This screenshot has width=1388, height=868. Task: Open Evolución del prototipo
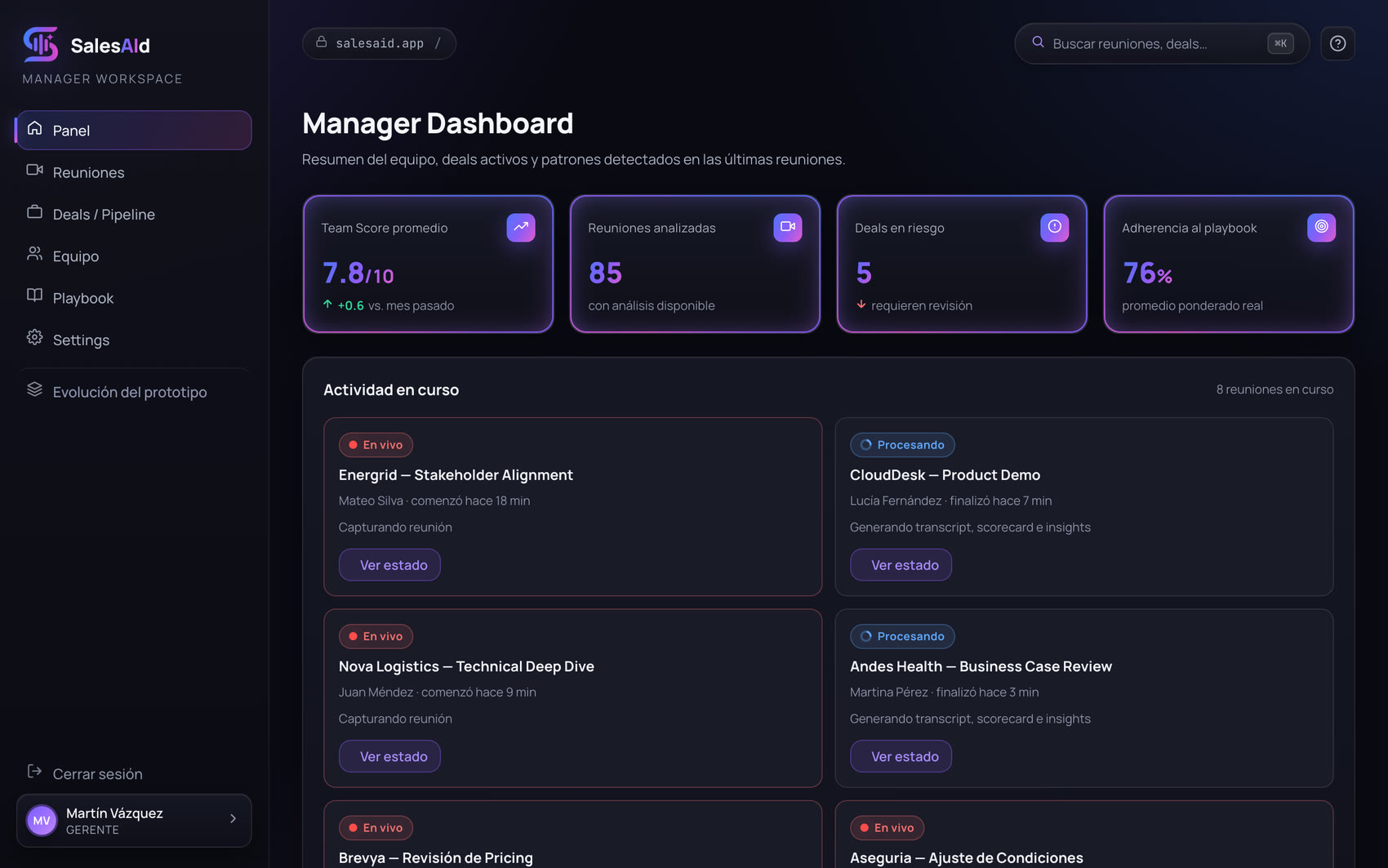tap(134, 392)
